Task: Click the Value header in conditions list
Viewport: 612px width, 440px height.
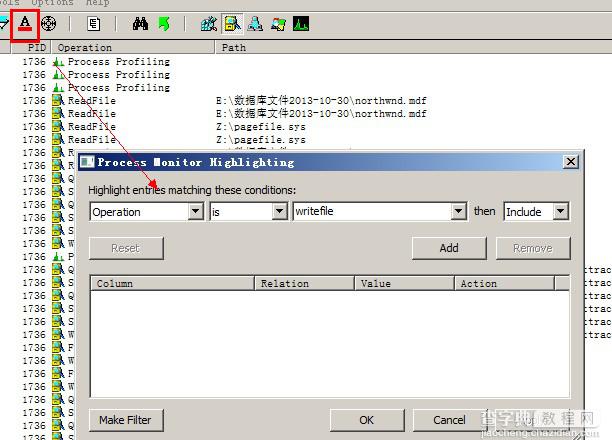Action: tap(404, 283)
